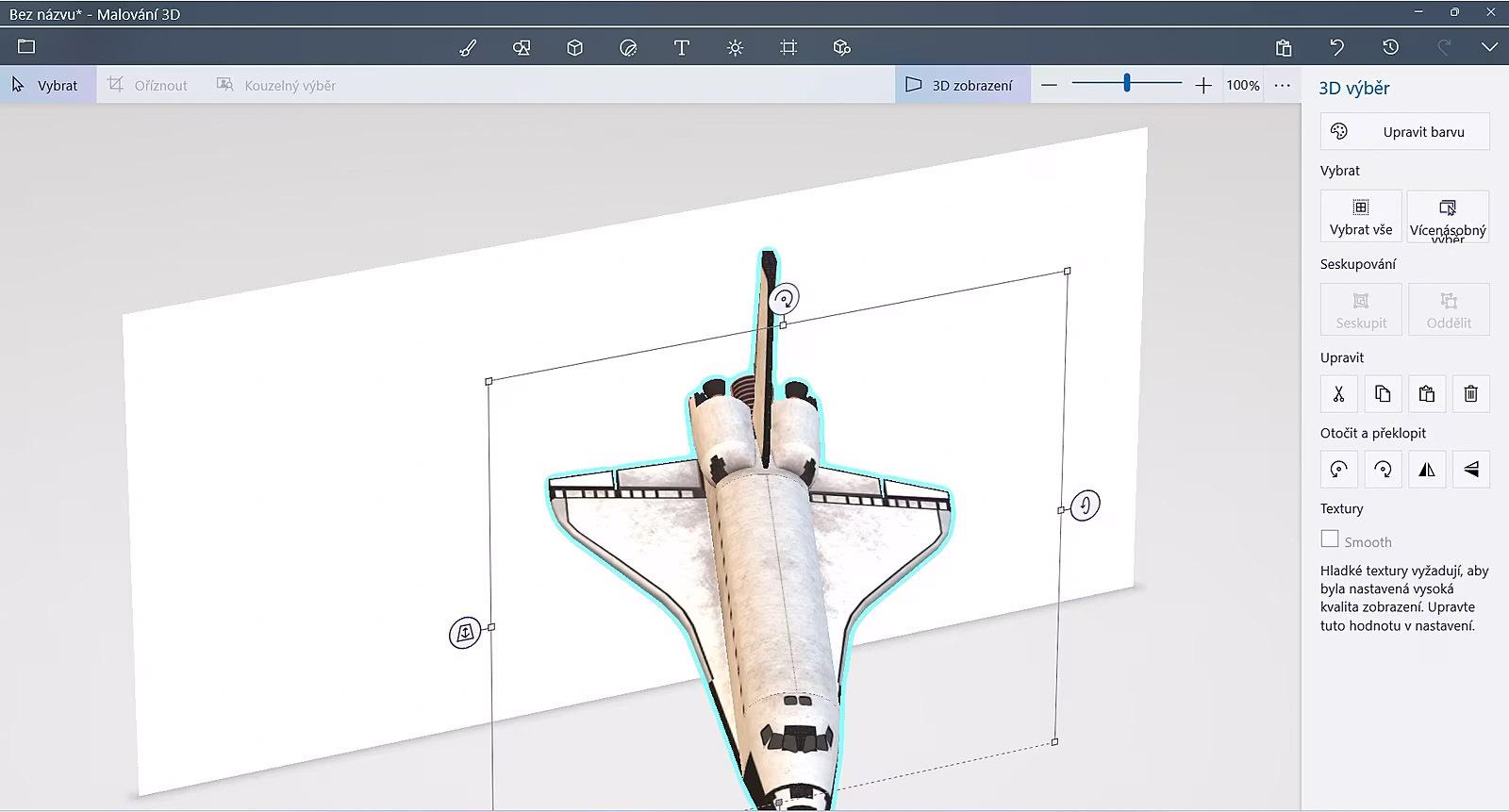Delete selection with trash icon
1509x812 pixels.
click(1471, 393)
